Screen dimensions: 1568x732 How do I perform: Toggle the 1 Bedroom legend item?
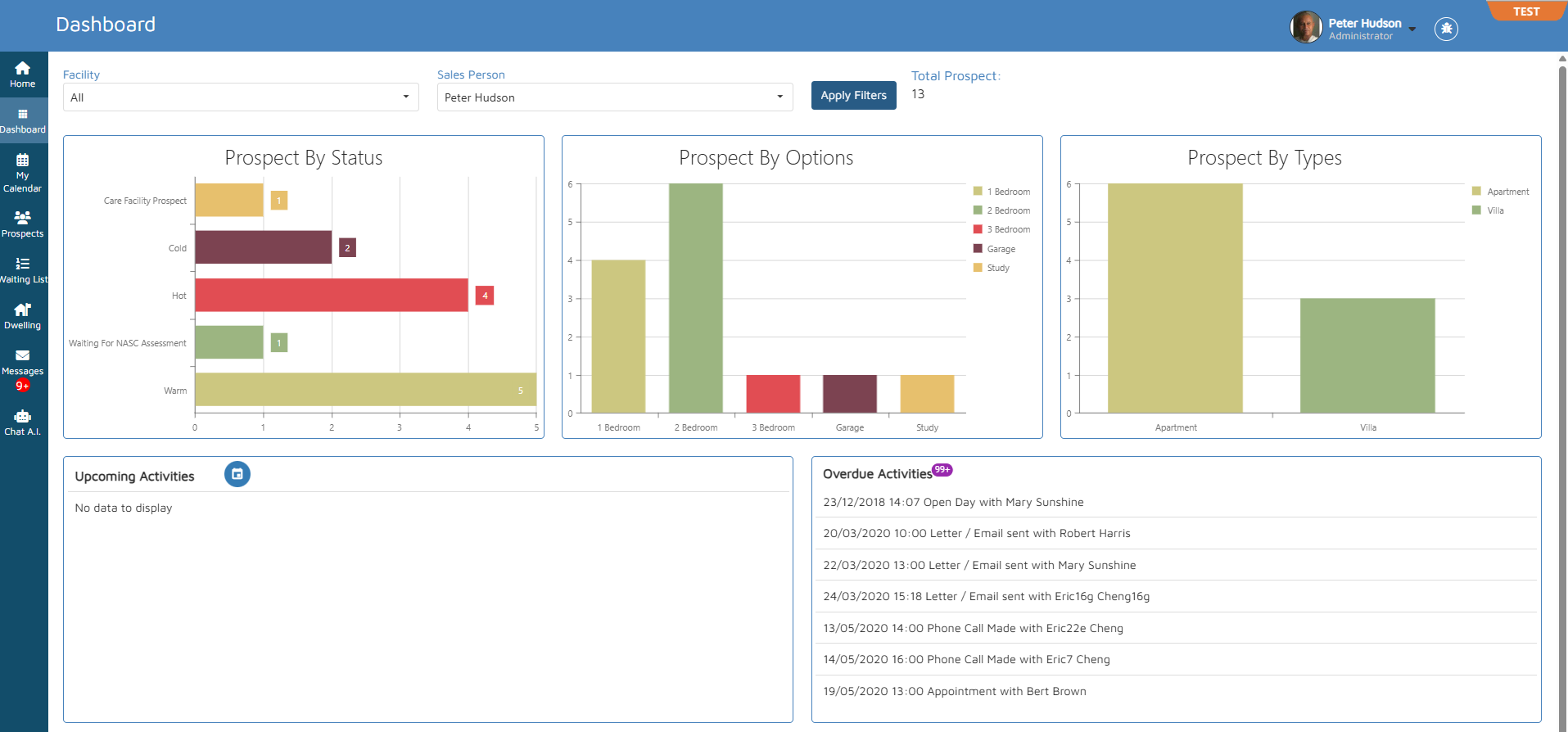click(1001, 192)
